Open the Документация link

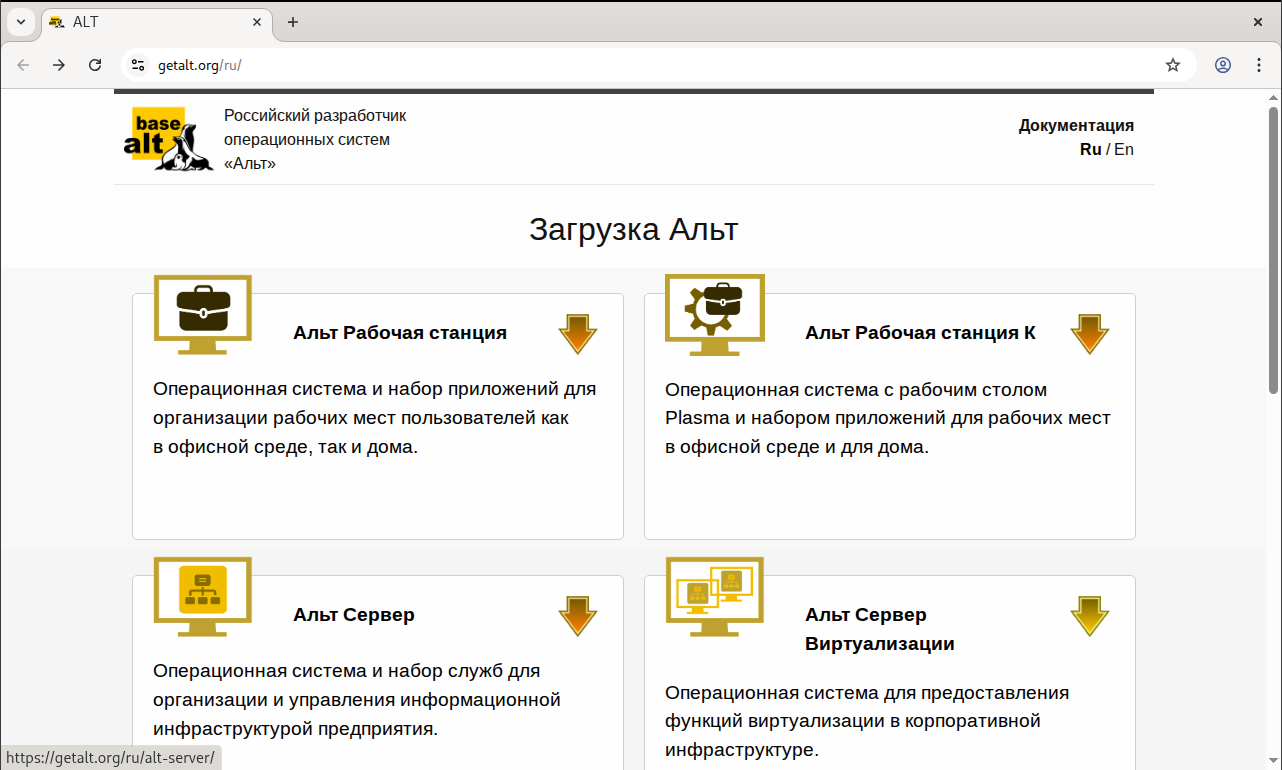pos(1076,126)
